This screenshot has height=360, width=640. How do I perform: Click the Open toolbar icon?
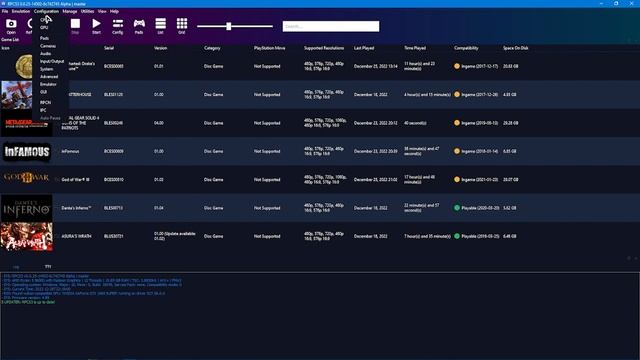click(x=11, y=26)
